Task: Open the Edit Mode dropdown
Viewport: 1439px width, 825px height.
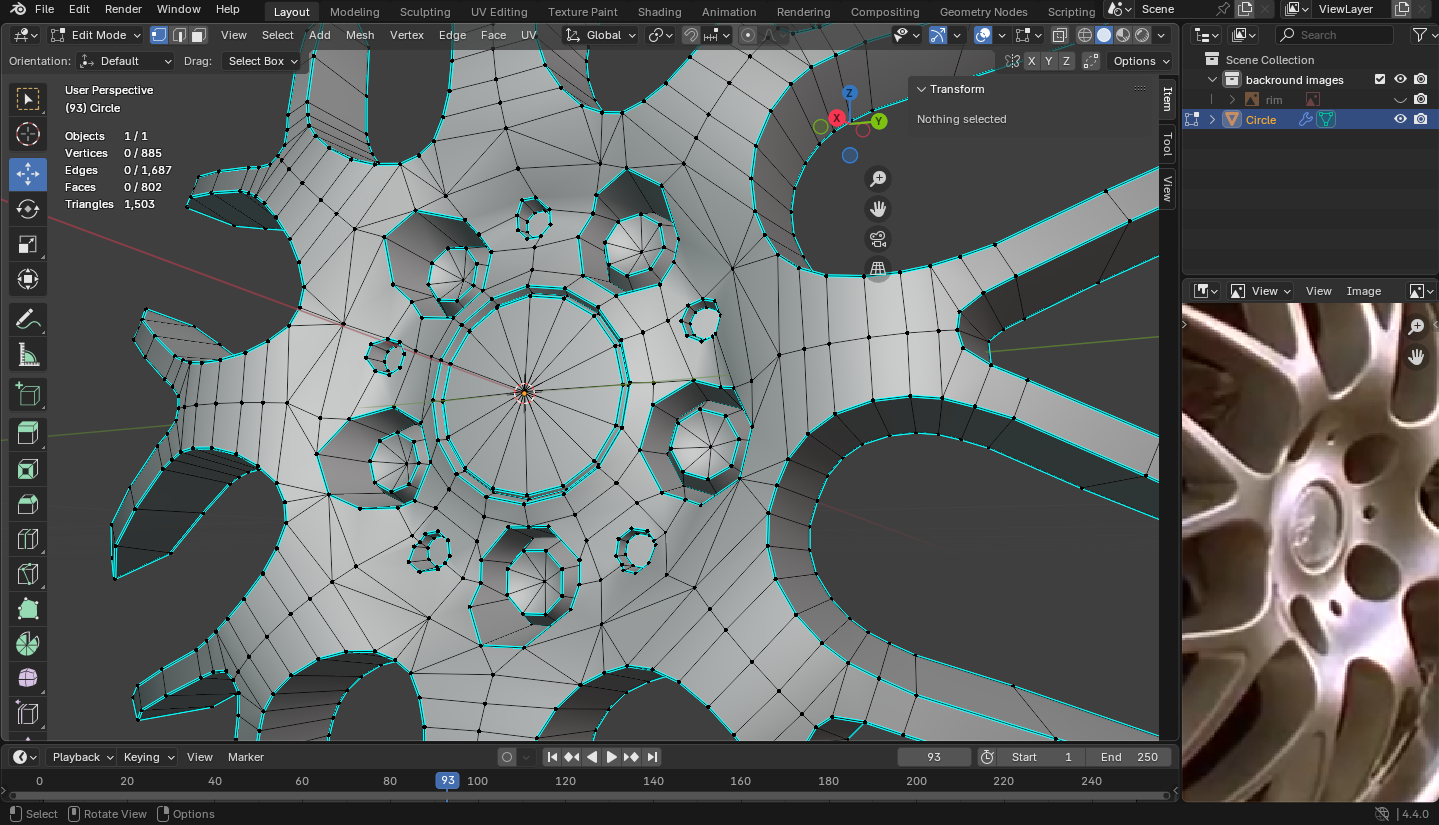Action: 96,35
